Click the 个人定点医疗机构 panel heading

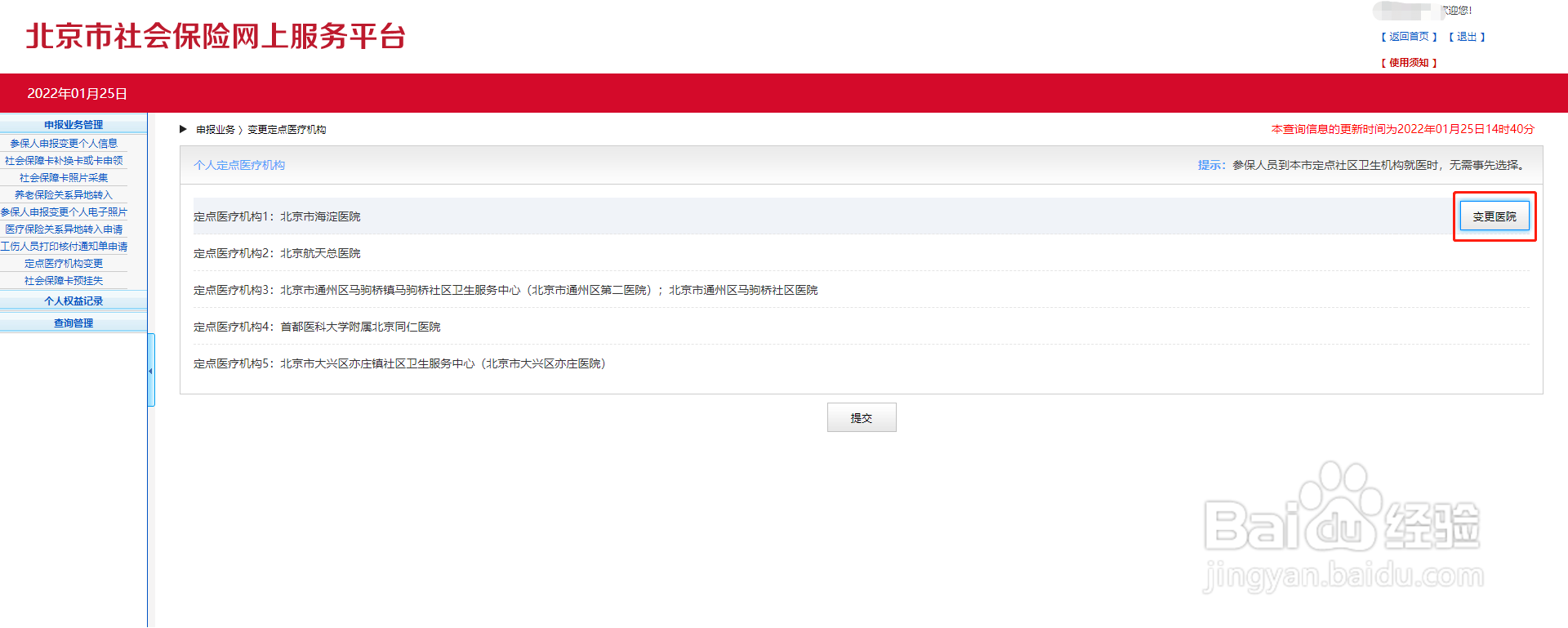(239, 165)
